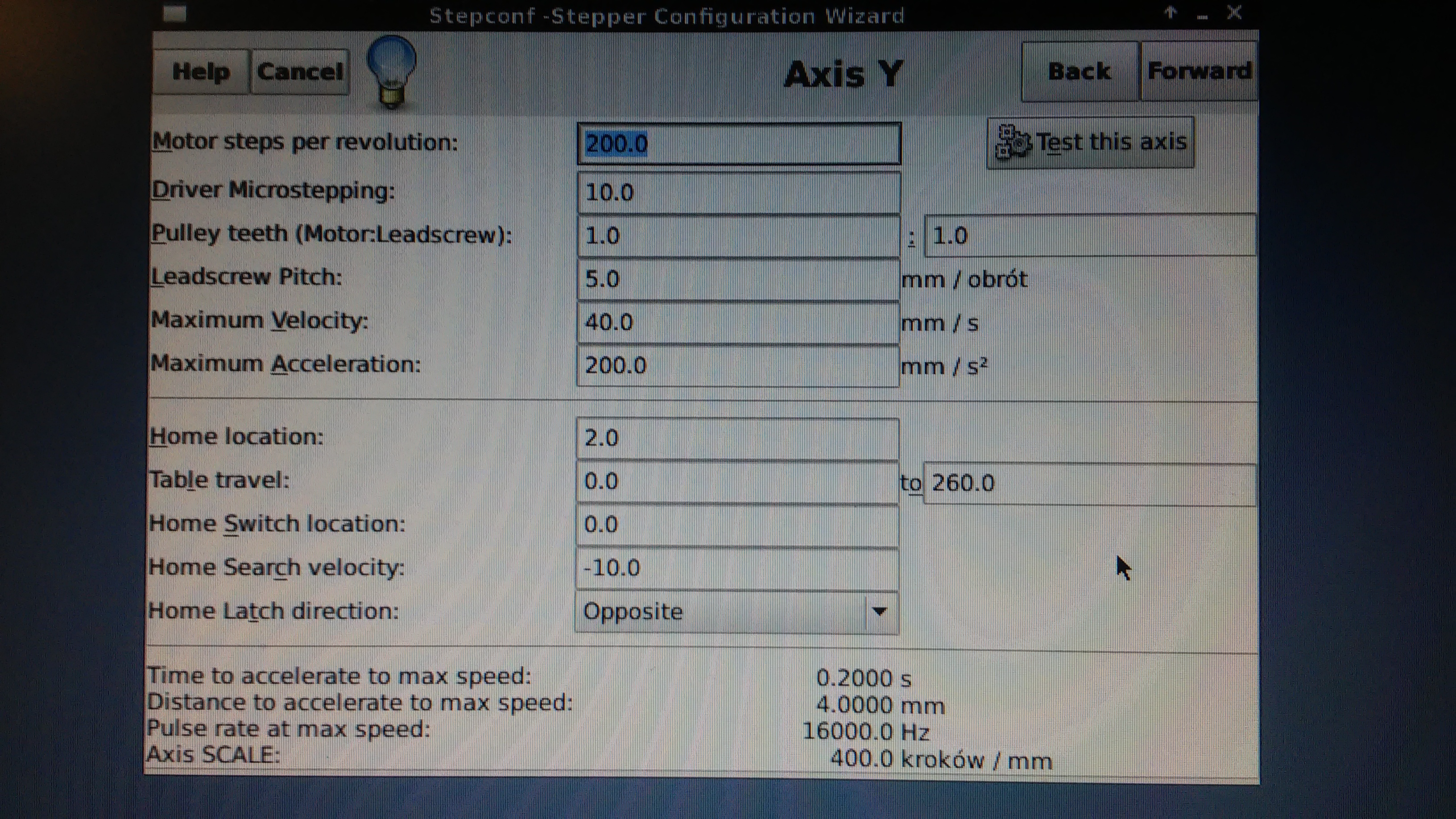This screenshot has width=1456, height=819.
Task: Click the Maximum Velocity field
Action: tap(738, 322)
